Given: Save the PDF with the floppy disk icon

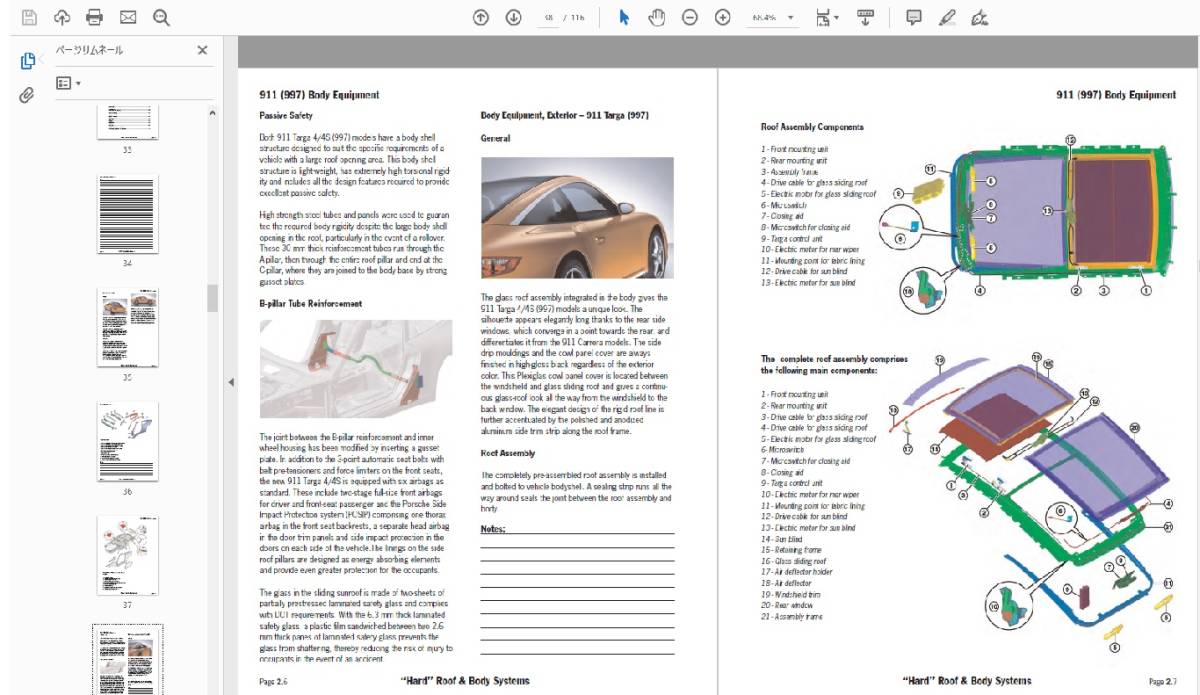Looking at the screenshot, I should 29,17.
